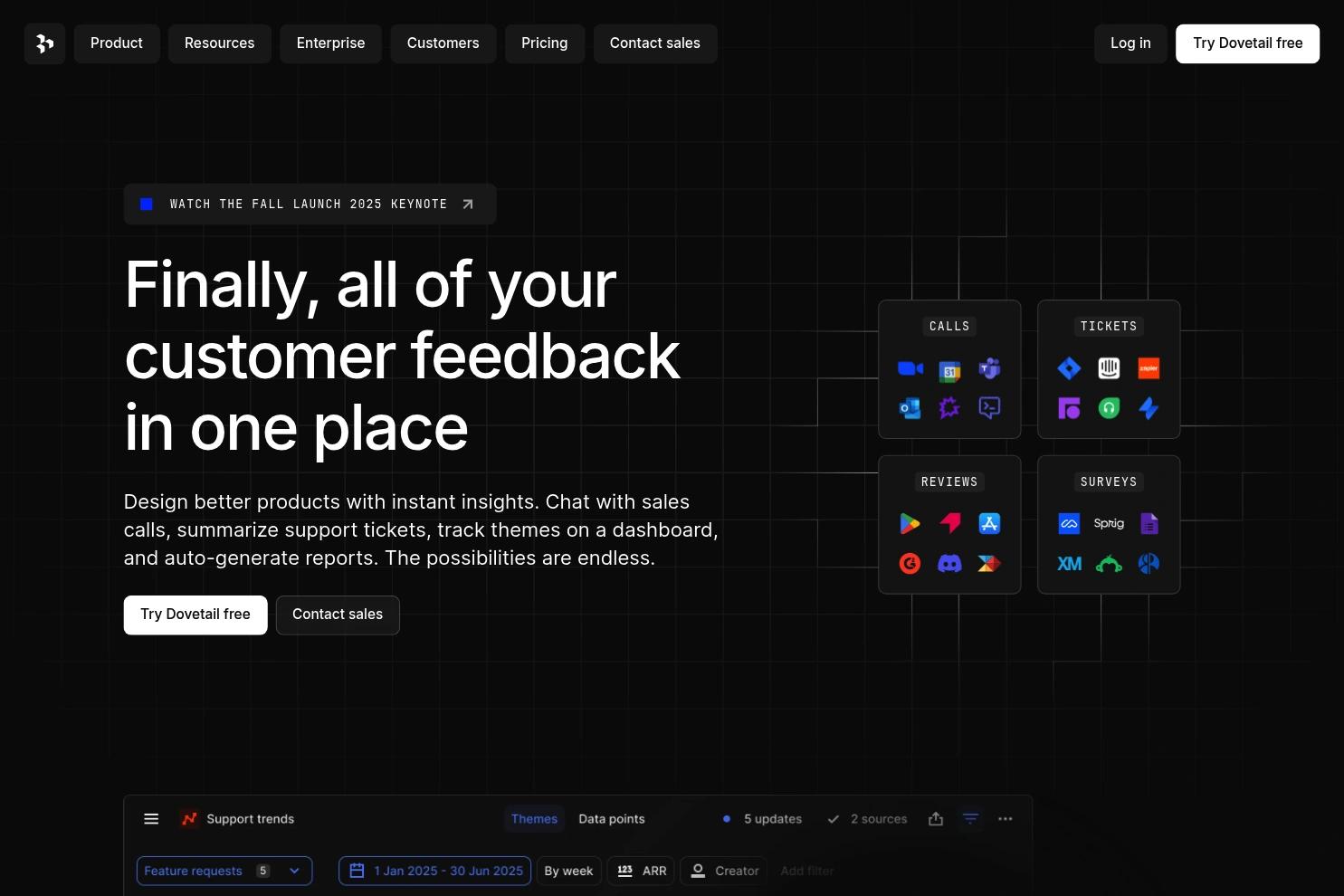Select the green SurveyMonkey icon under Surveys
This screenshot has height=896, width=1344.
pyautogui.click(x=1109, y=564)
